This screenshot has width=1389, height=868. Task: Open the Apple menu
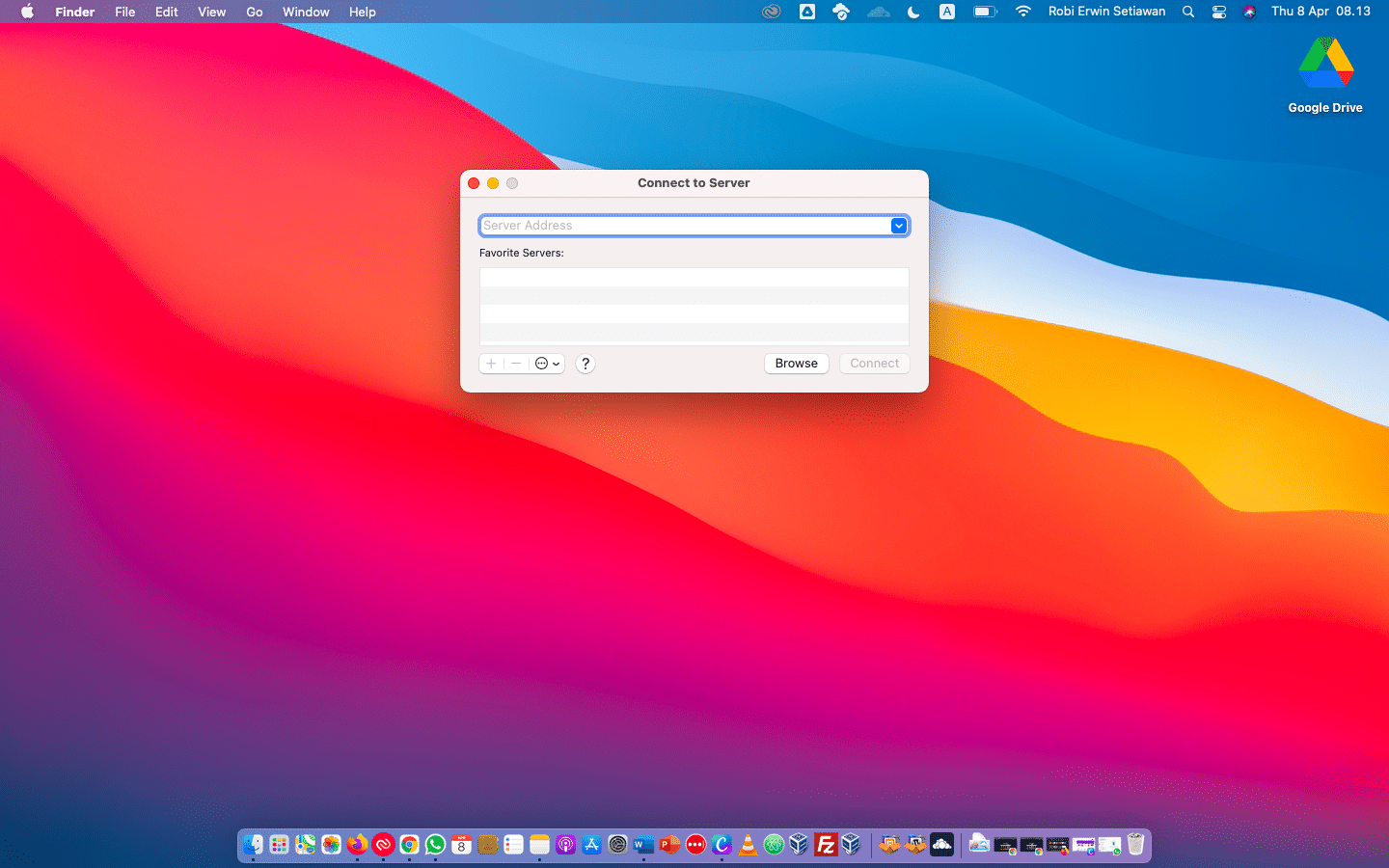(27, 12)
